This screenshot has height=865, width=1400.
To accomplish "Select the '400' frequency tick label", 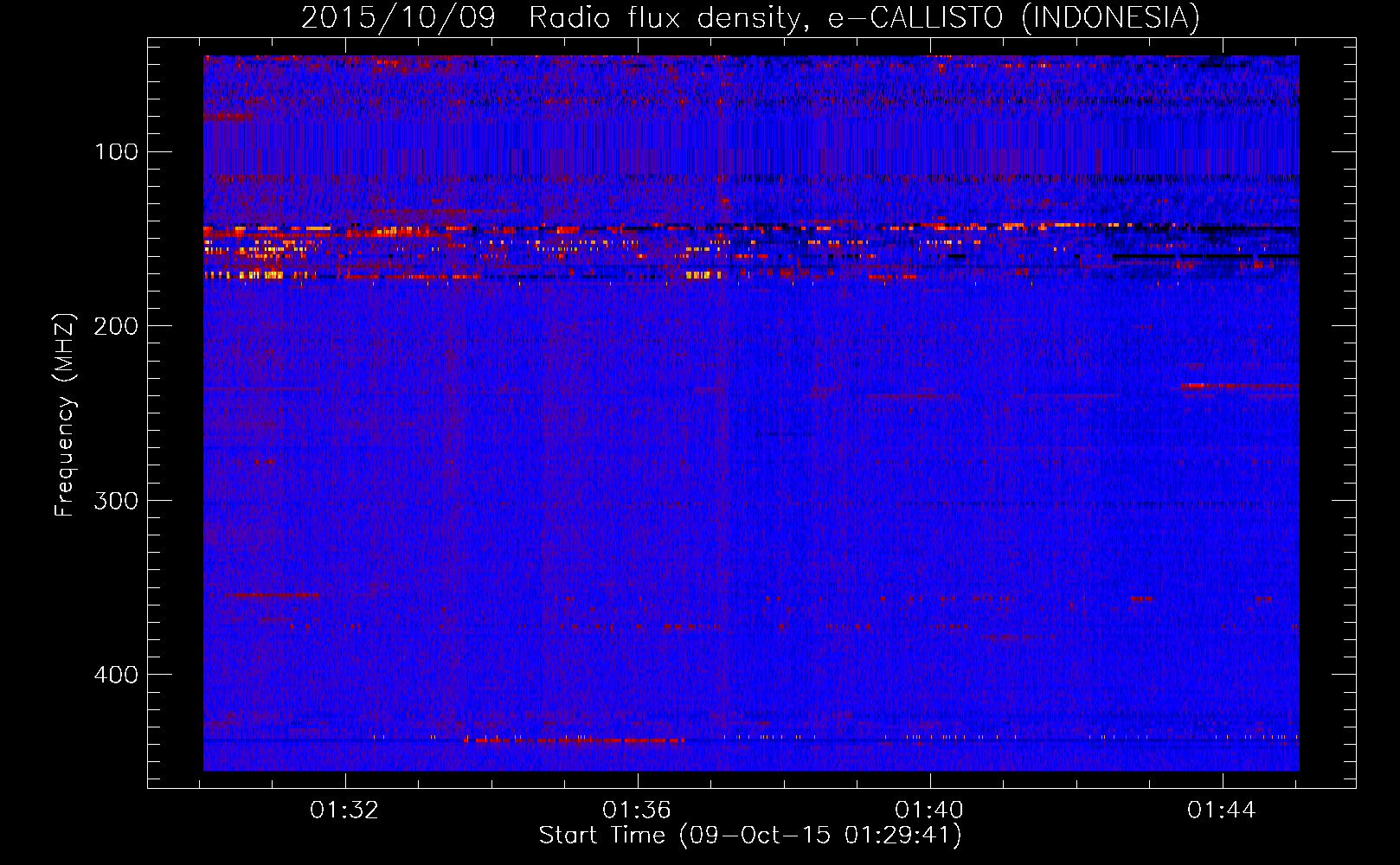I will tap(116, 675).
